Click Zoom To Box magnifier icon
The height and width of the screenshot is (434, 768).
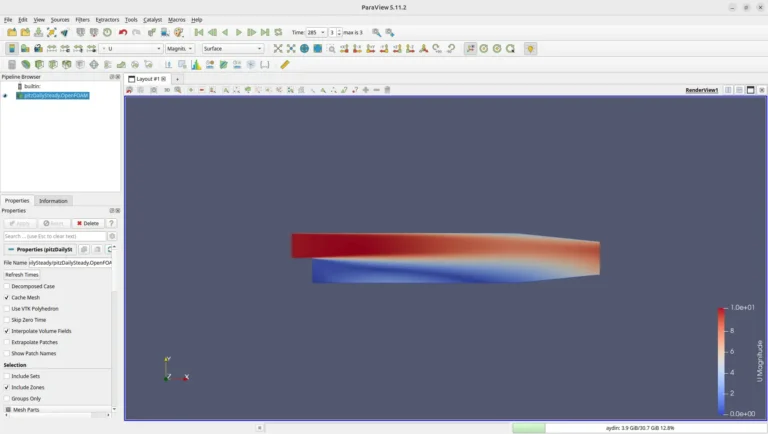[x=331, y=48]
